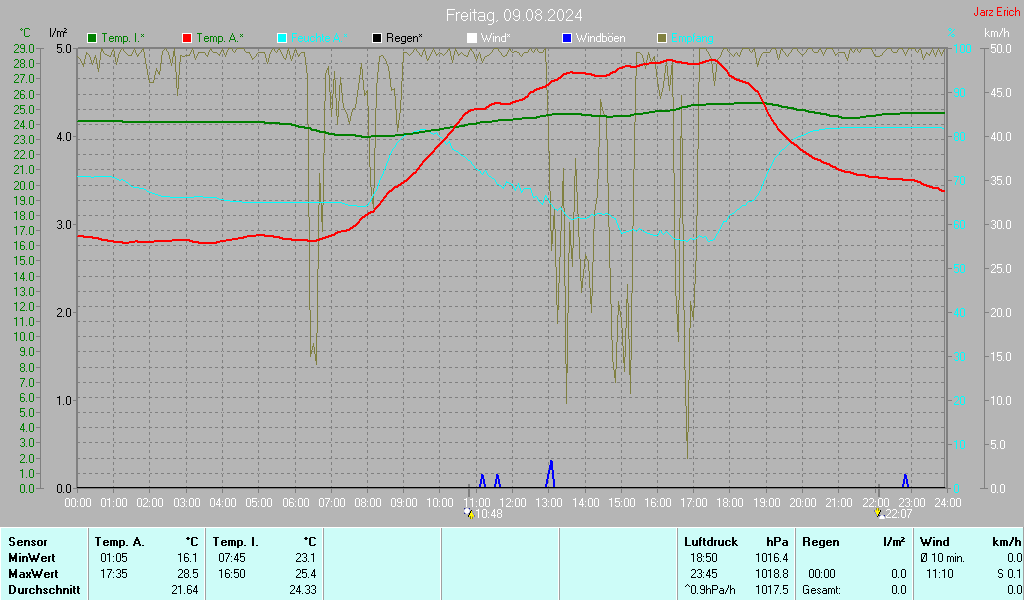Click the pressure time '18:50'
1024x600 pixels.
coord(703,558)
